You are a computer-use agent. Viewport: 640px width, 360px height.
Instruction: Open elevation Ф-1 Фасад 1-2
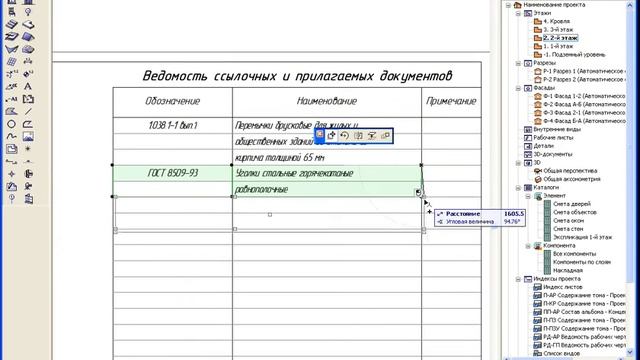[x=584, y=96]
